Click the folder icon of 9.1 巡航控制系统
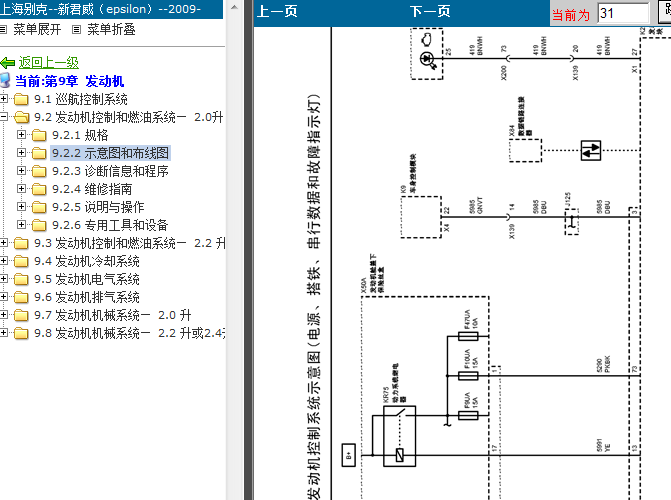This screenshot has width=671, height=500. [21, 99]
